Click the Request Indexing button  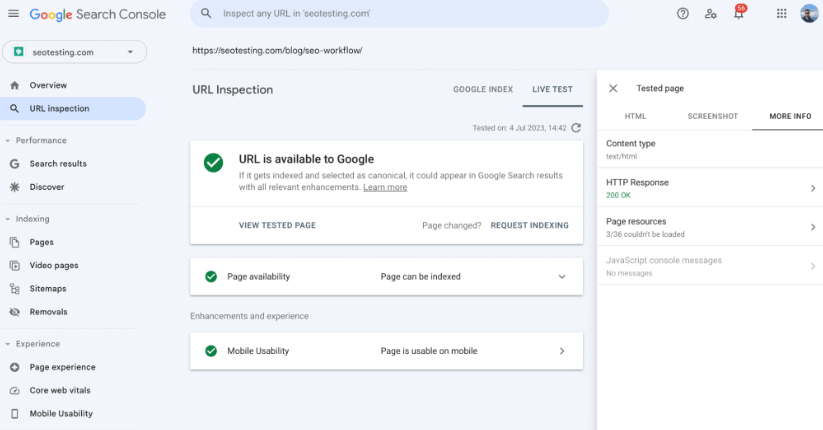pos(529,225)
